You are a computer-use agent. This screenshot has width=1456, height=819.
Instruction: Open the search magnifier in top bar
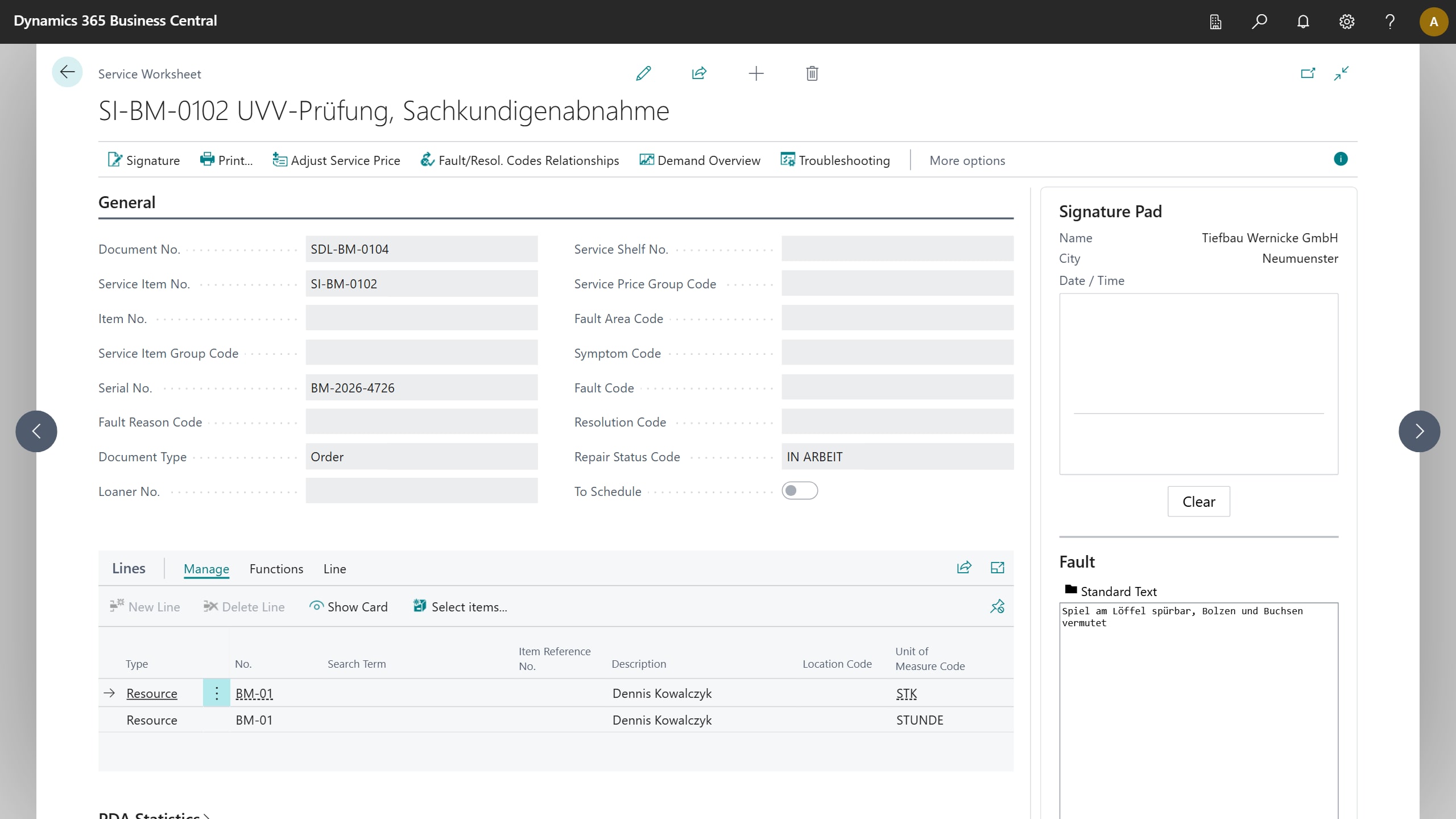tap(1259, 22)
